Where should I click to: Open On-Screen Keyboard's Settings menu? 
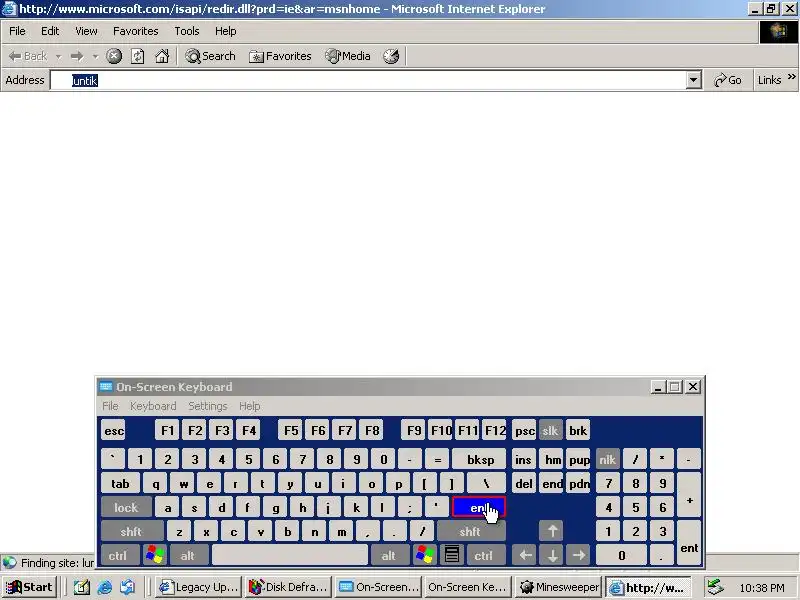pyautogui.click(x=208, y=406)
